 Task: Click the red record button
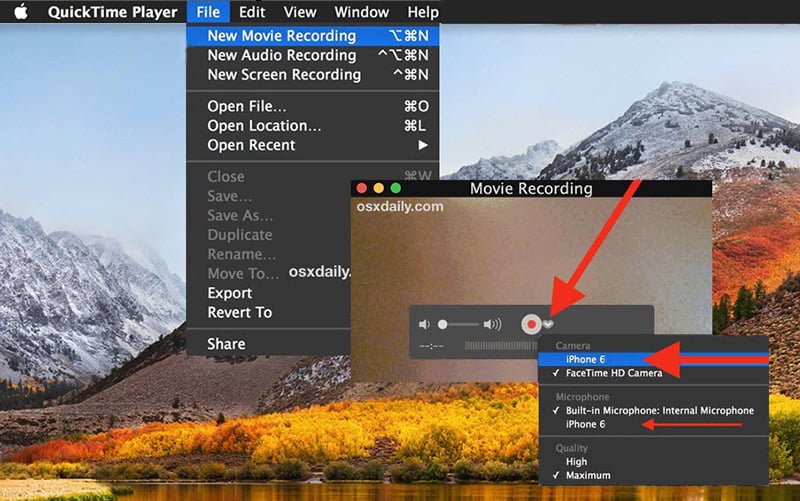pyautogui.click(x=531, y=324)
